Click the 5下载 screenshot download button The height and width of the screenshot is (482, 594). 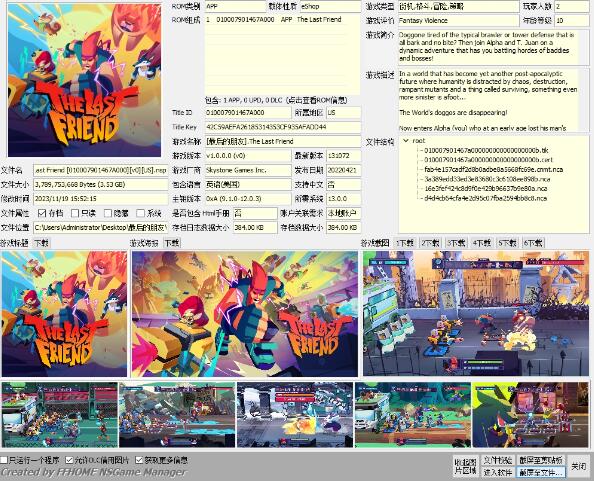[x=508, y=243]
